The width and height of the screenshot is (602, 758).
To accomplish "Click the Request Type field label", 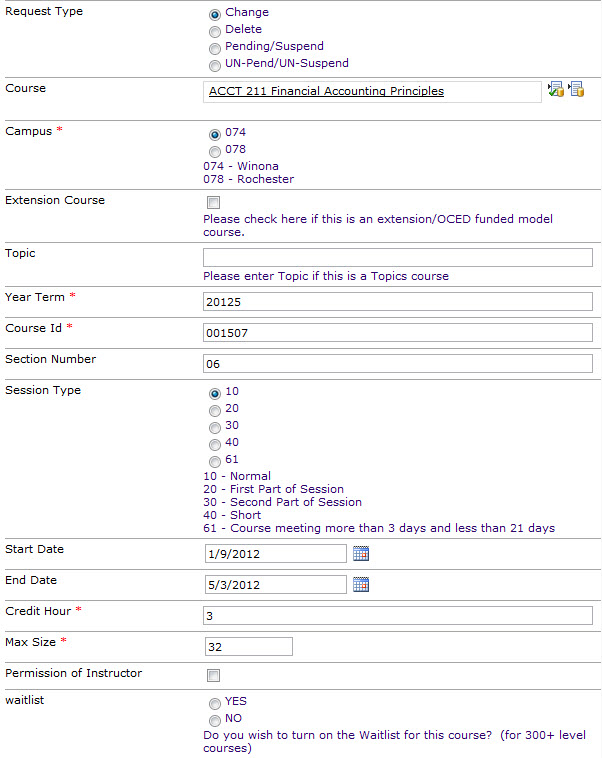I will [44, 11].
